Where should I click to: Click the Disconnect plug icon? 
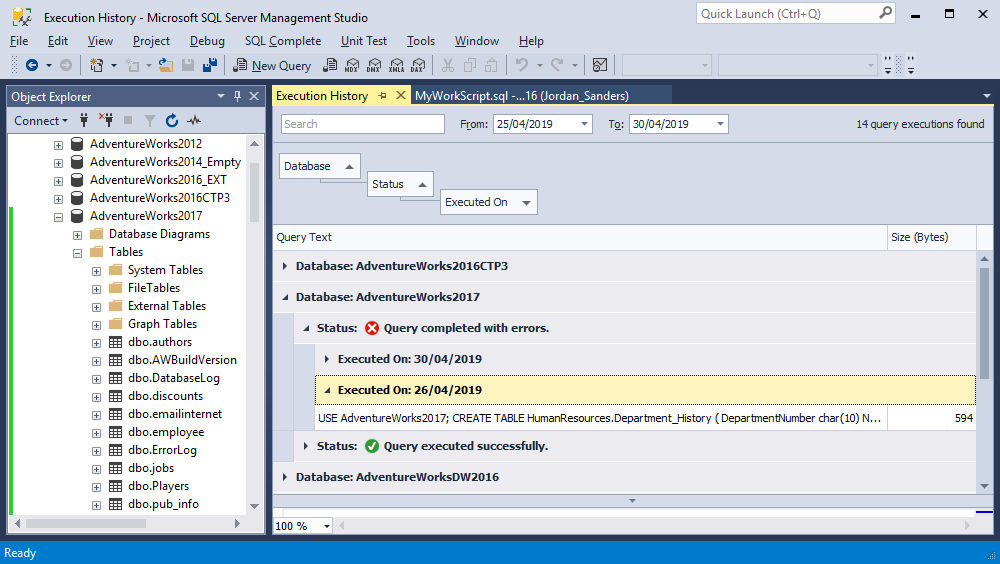106,120
